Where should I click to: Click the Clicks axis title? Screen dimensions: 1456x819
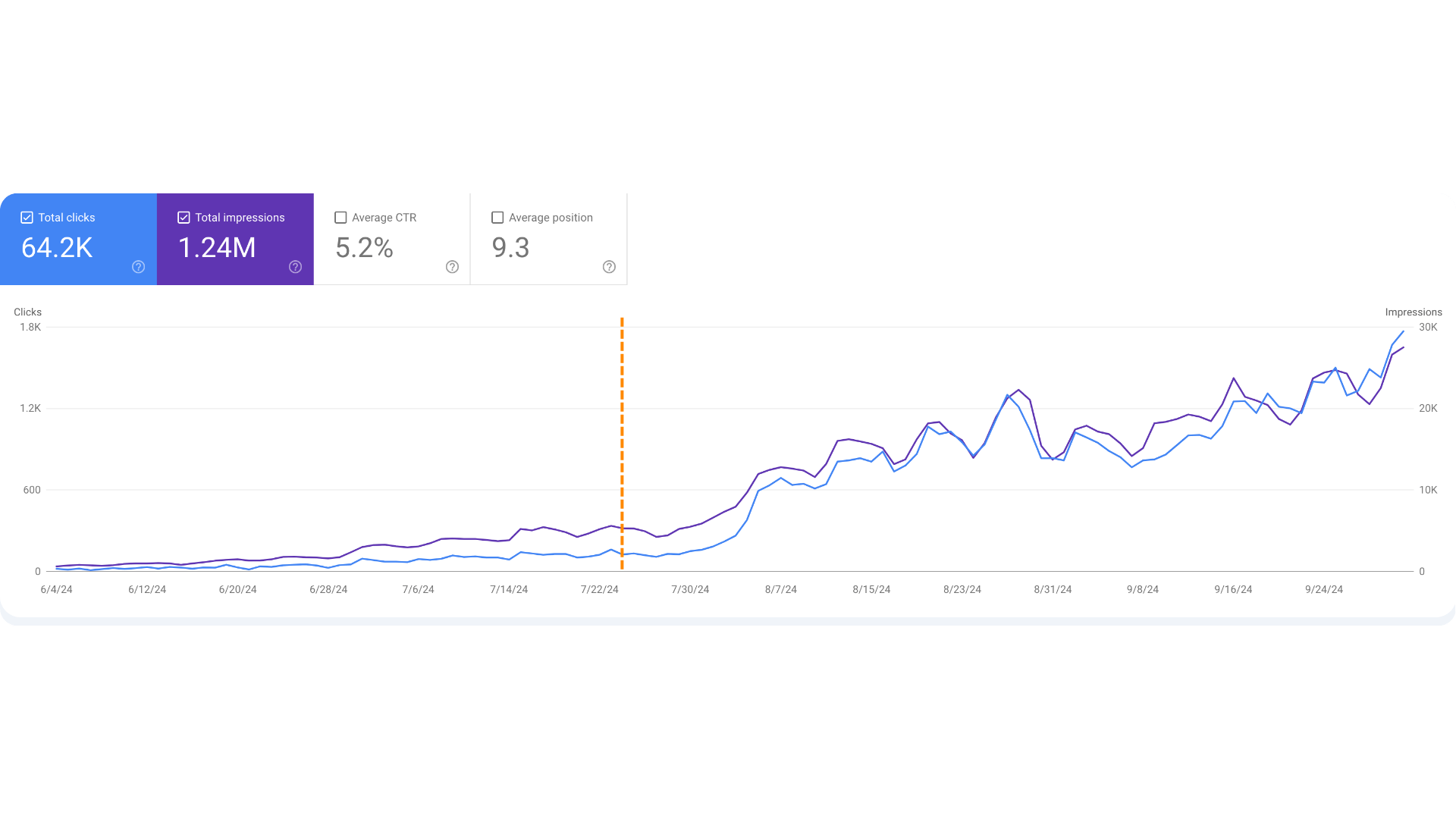[27, 312]
